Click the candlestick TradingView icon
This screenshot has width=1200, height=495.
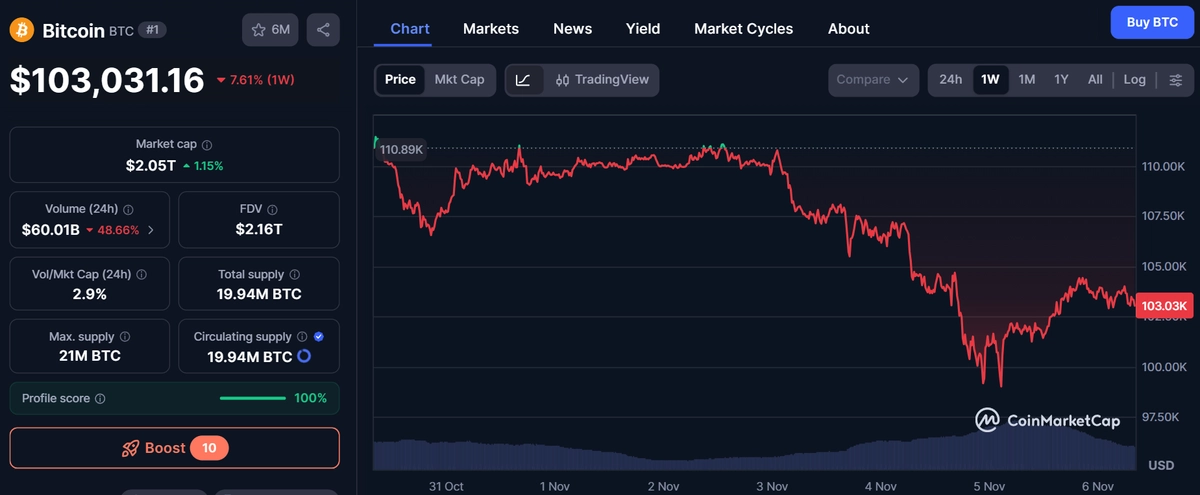pos(562,80)
